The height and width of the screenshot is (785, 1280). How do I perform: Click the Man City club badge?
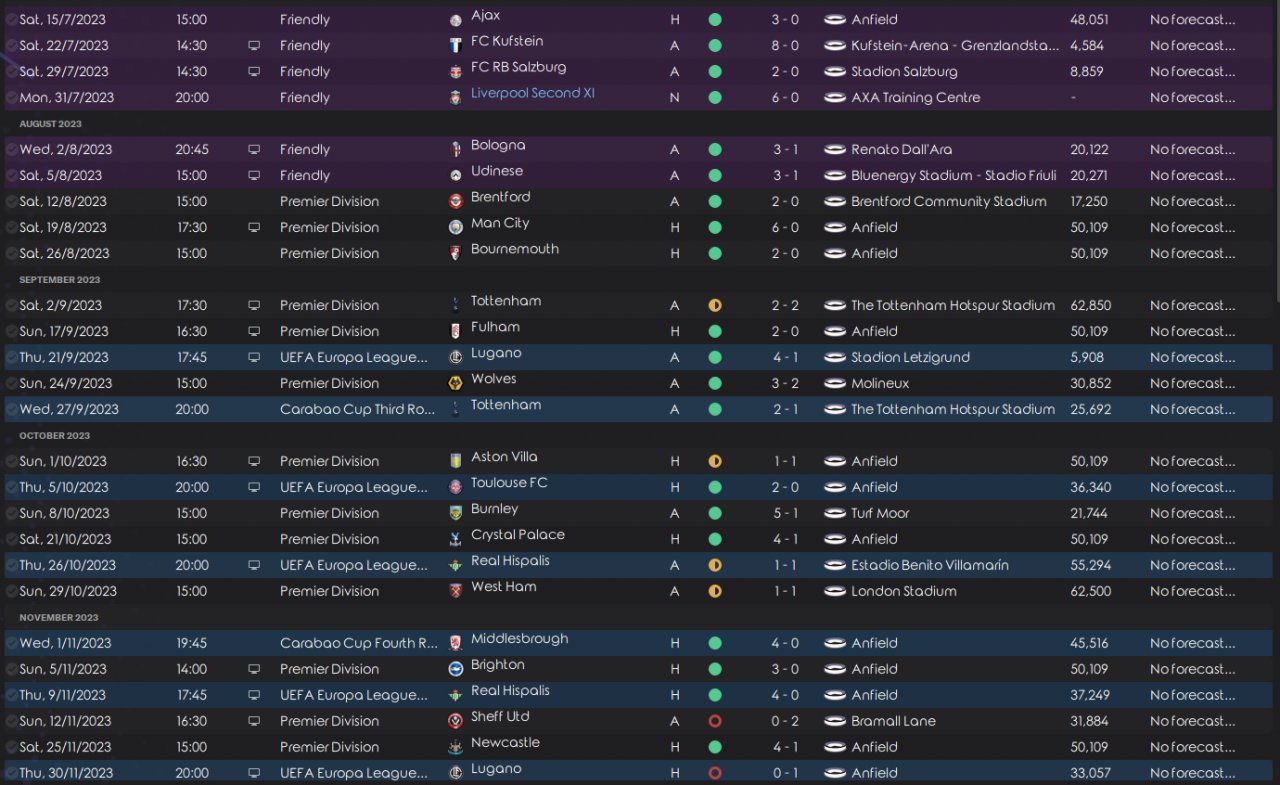point(456,227)
